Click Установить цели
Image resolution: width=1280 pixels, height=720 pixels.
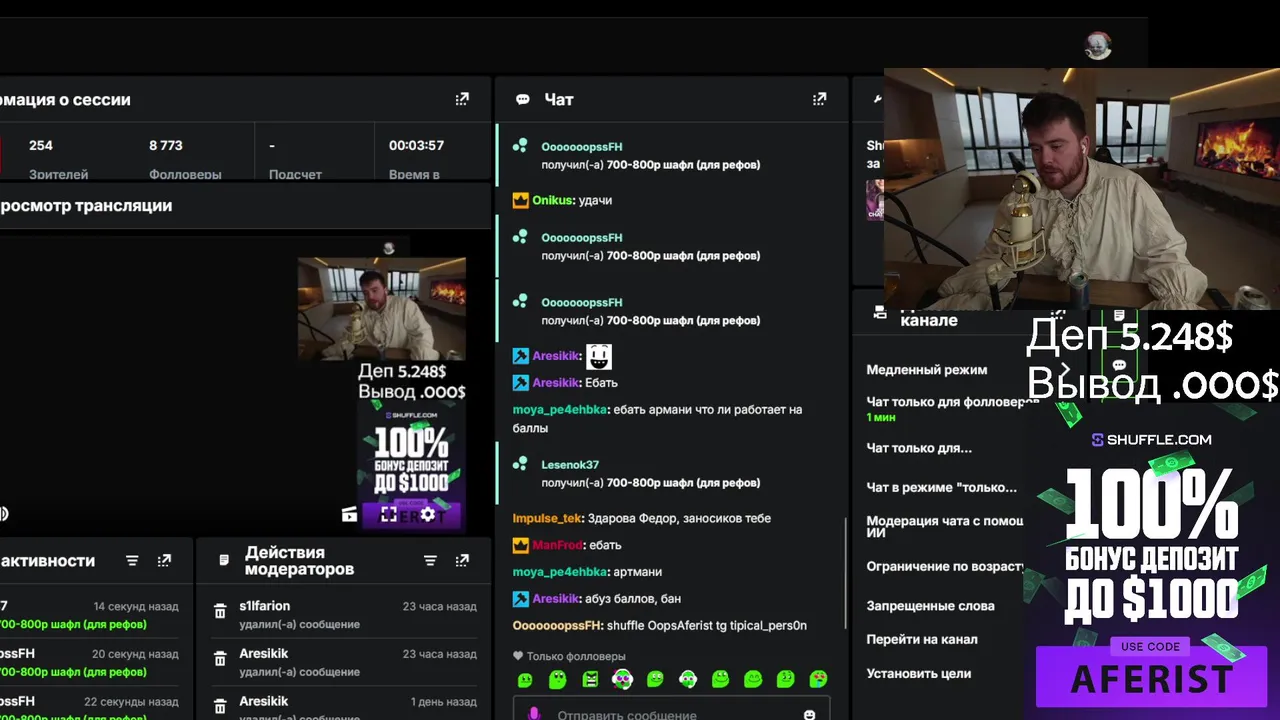pyautogui.click(x=918, y=673)
